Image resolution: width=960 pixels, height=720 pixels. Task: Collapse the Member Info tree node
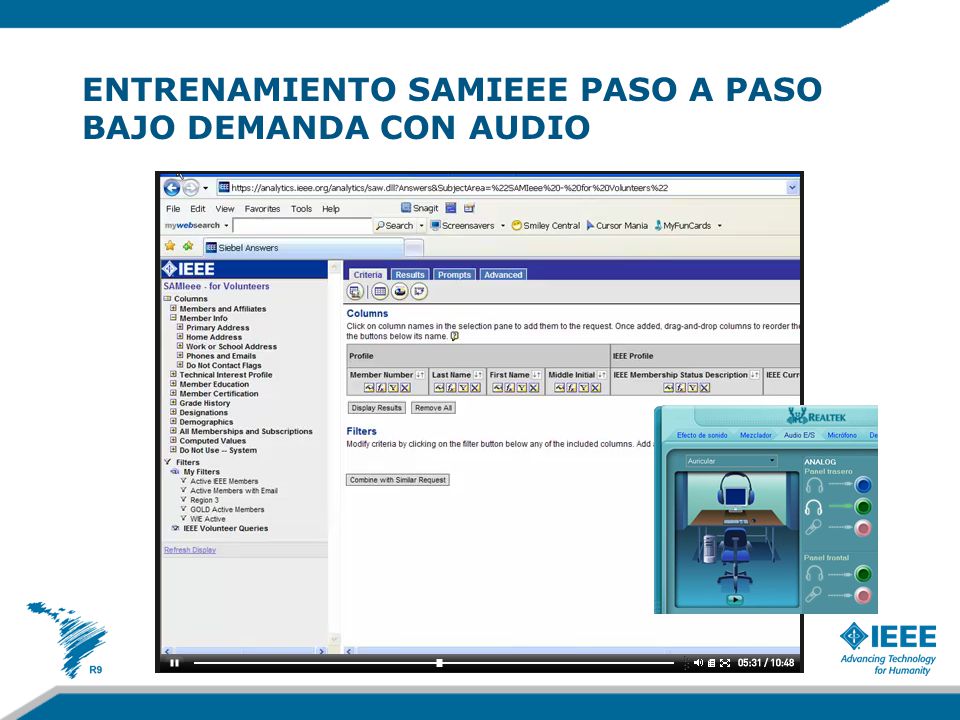click(173, 318)
